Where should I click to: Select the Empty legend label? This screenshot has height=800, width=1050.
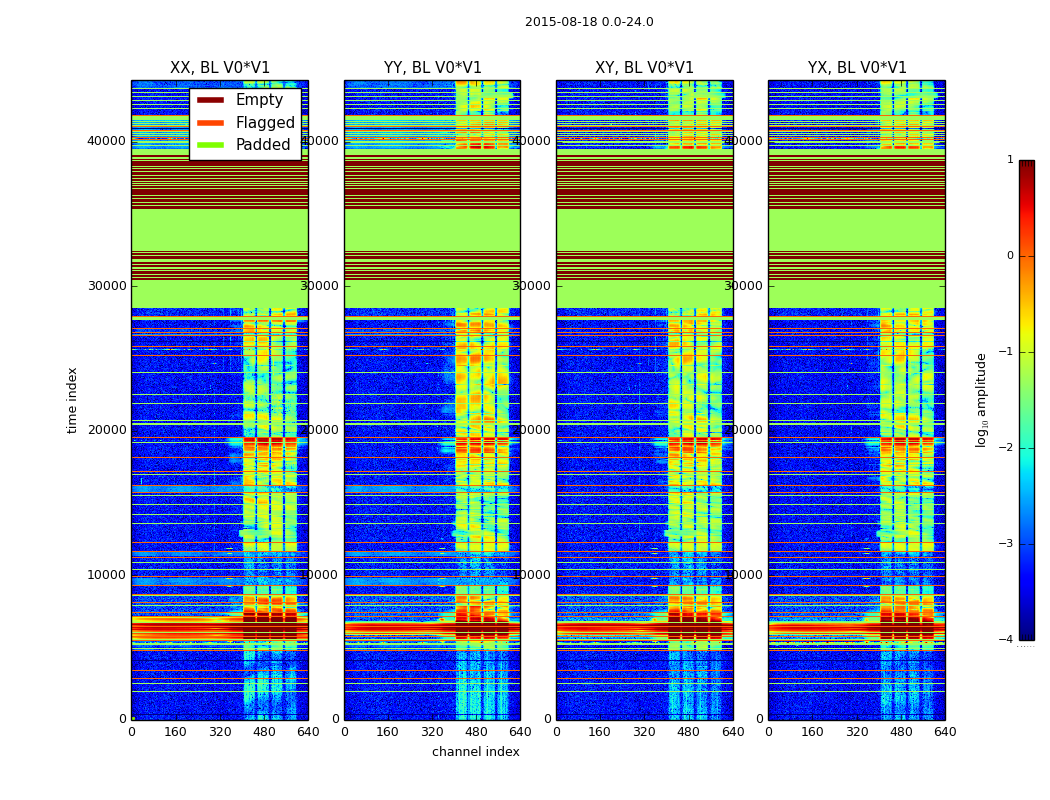(259, 100)
